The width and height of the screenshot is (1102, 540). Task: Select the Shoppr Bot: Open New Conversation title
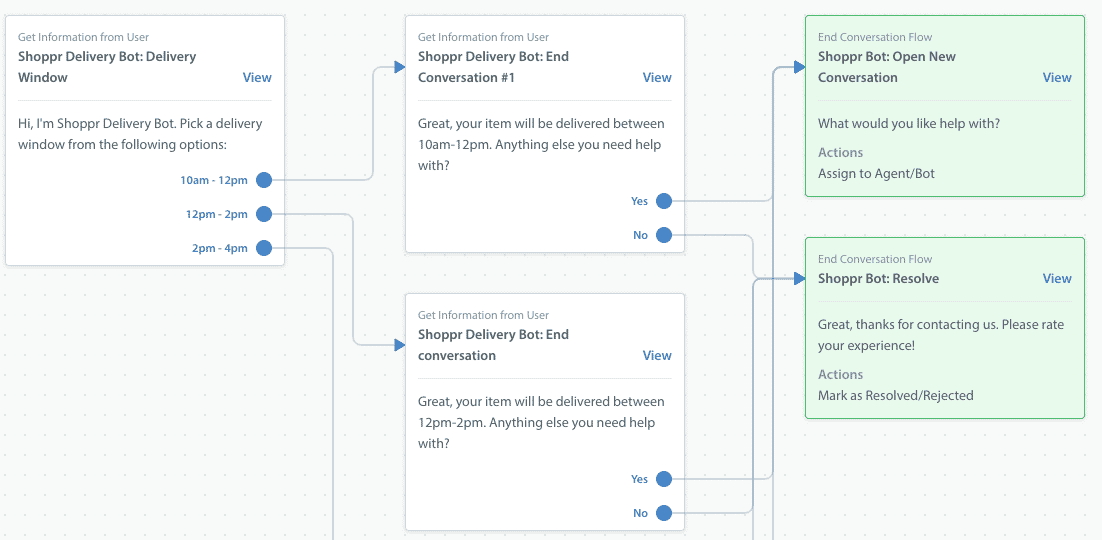click(x=886, y=67)
